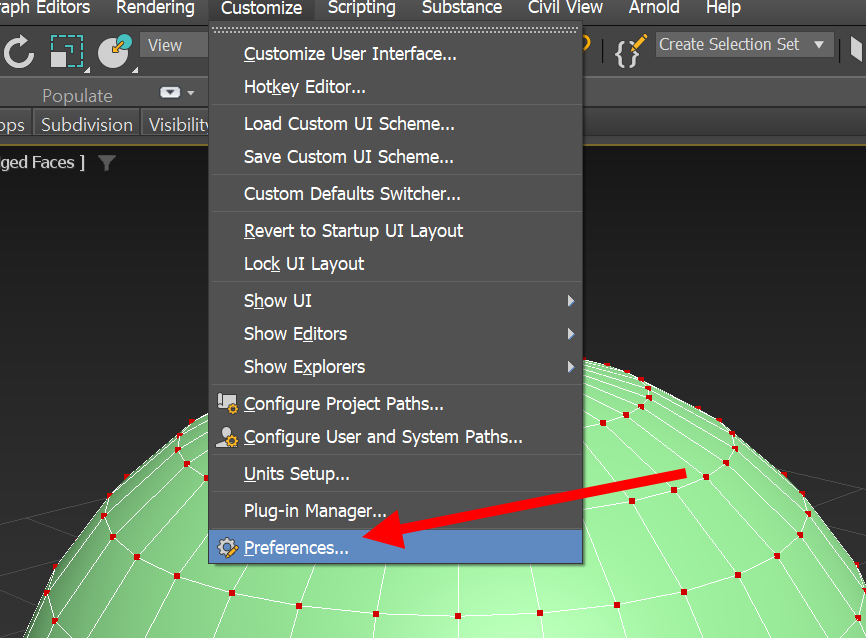Switch to the Visibility ribbon tab

177,124
